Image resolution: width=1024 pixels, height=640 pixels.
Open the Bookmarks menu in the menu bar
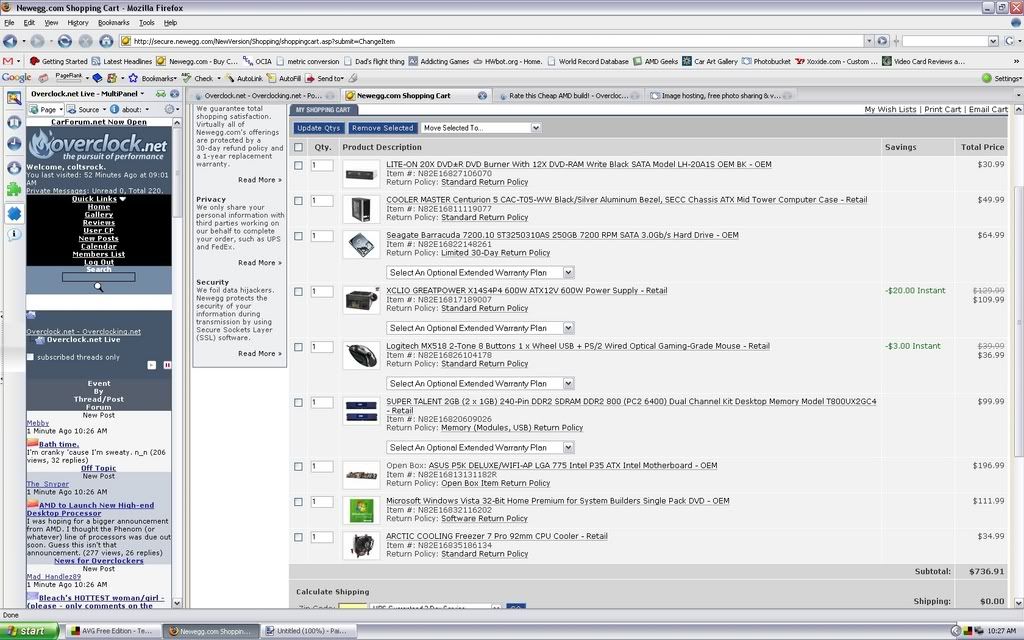pyautogui.click(x=114, y=23)
